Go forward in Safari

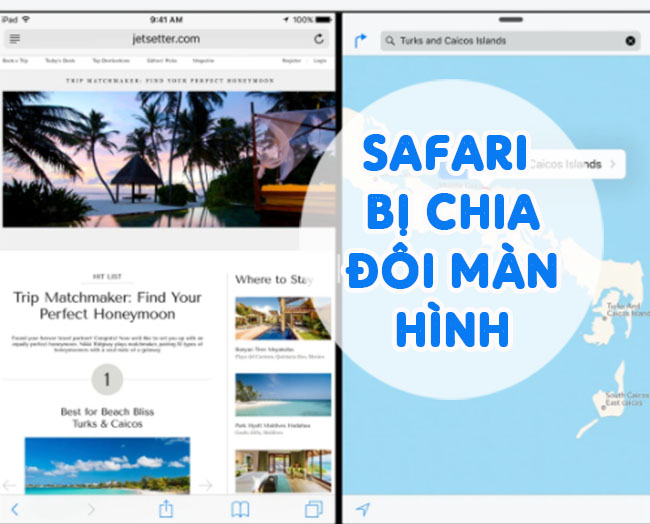click(91, 509)
